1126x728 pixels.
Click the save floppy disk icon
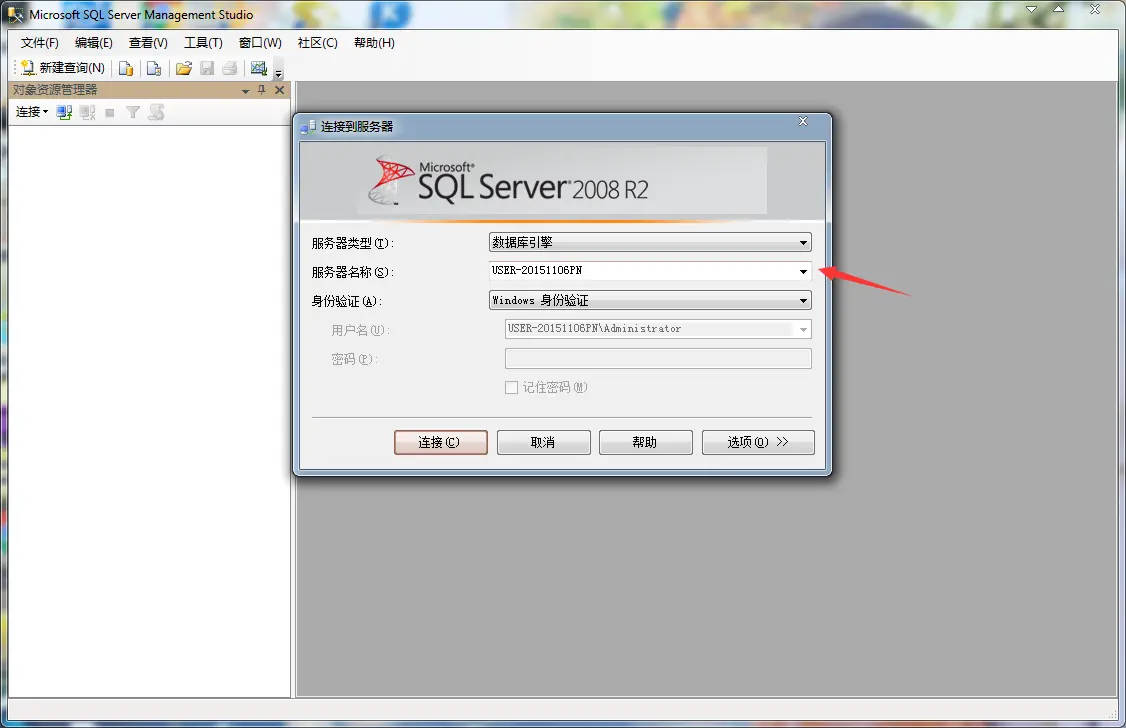207,68
